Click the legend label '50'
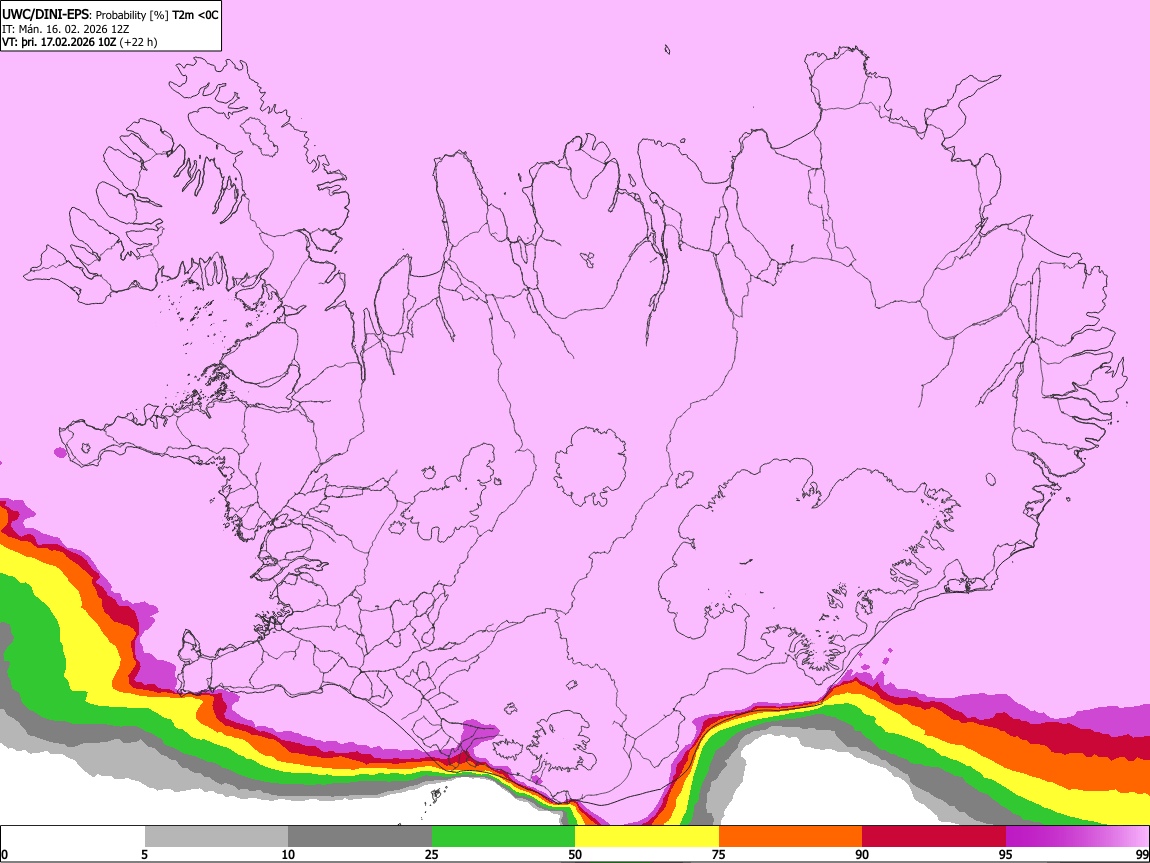 click(575, 854)
